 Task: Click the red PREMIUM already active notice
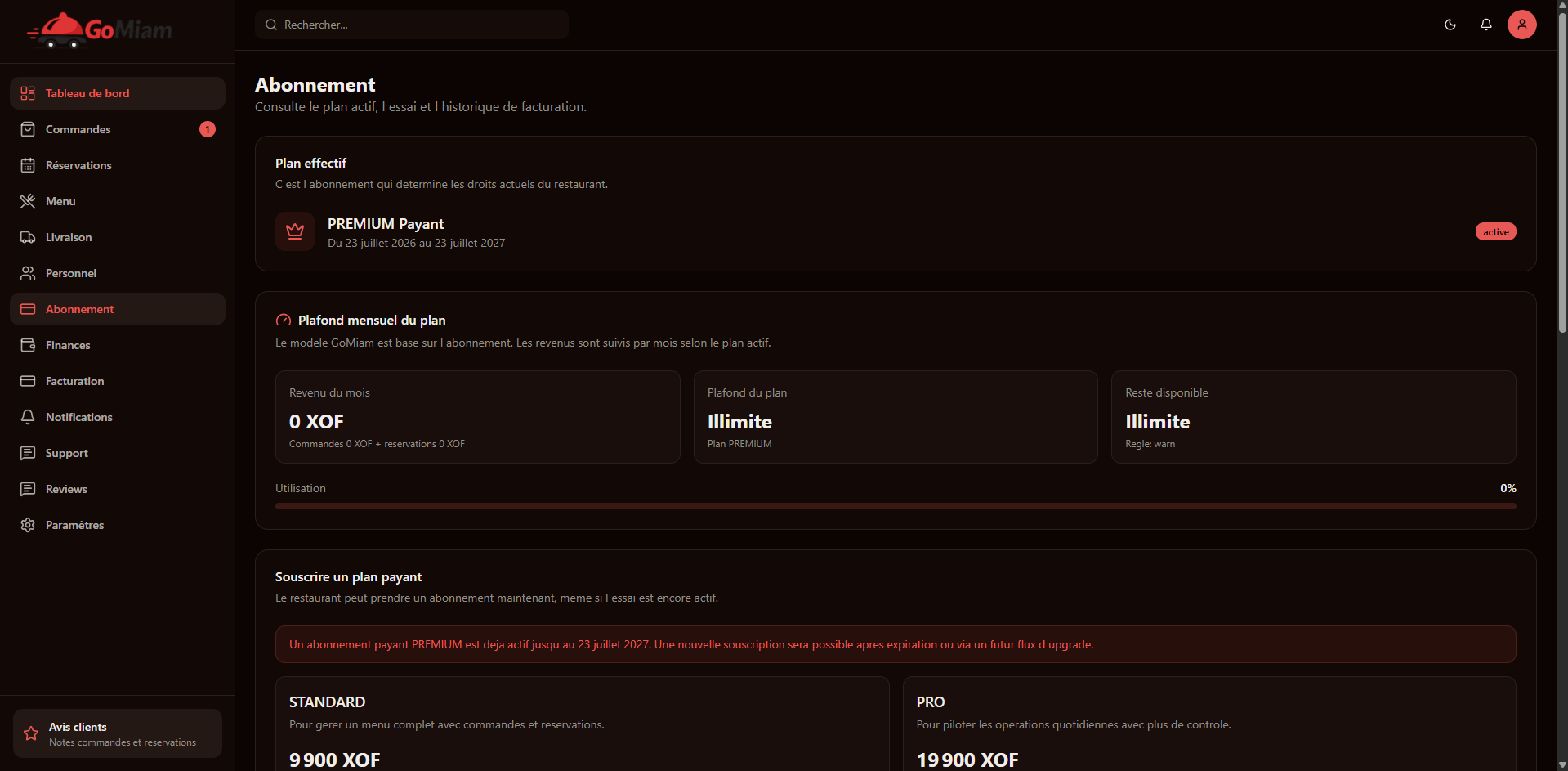(x=896, y=644)
